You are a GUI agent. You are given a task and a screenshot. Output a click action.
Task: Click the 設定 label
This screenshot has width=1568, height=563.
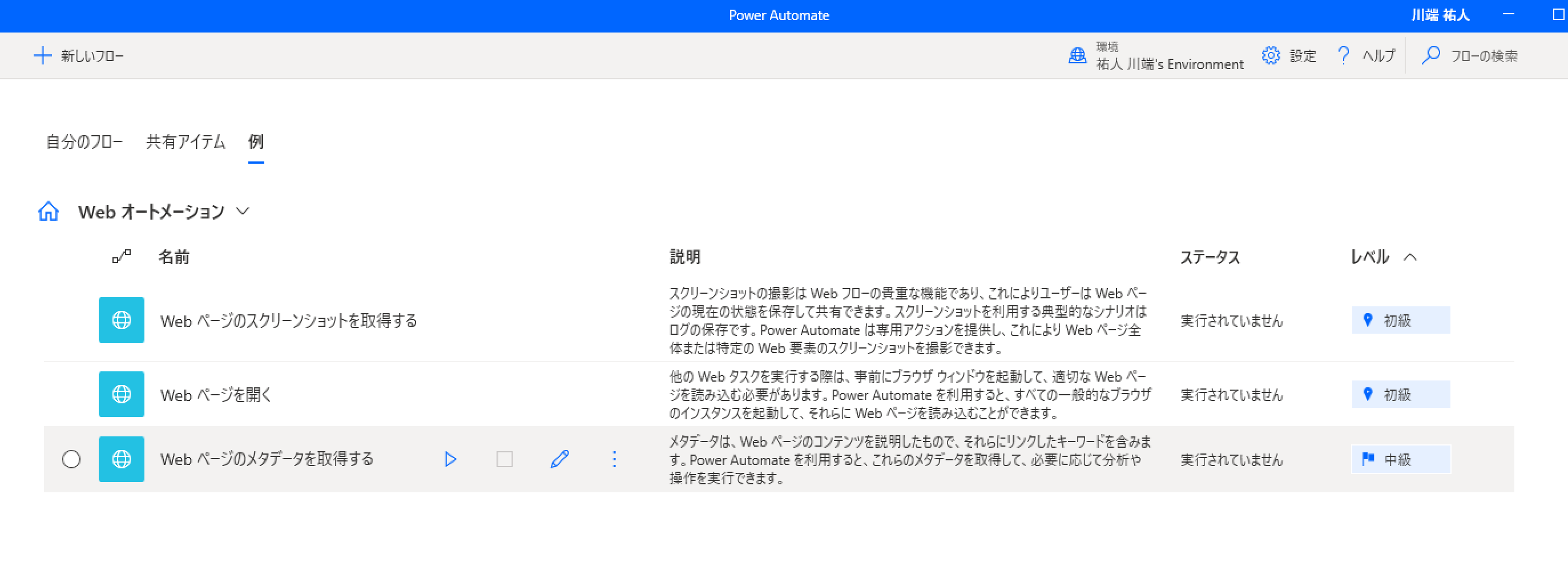point(1303,56)
